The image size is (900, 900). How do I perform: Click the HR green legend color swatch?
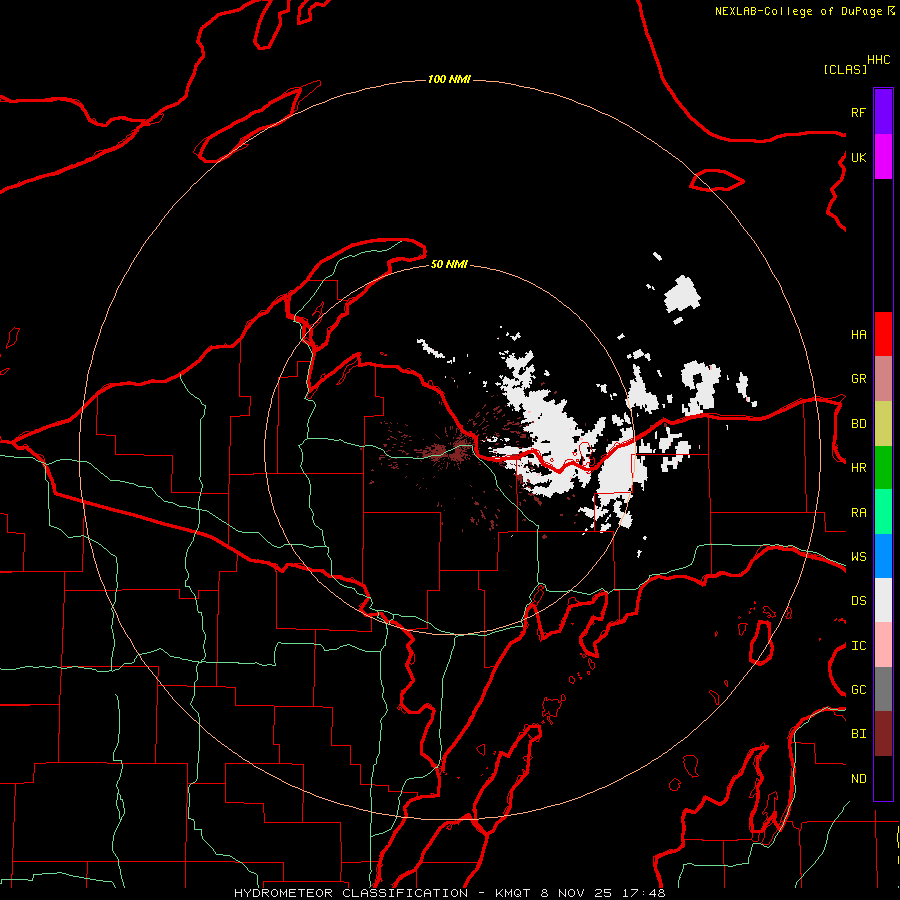click(x=883, y=468)
